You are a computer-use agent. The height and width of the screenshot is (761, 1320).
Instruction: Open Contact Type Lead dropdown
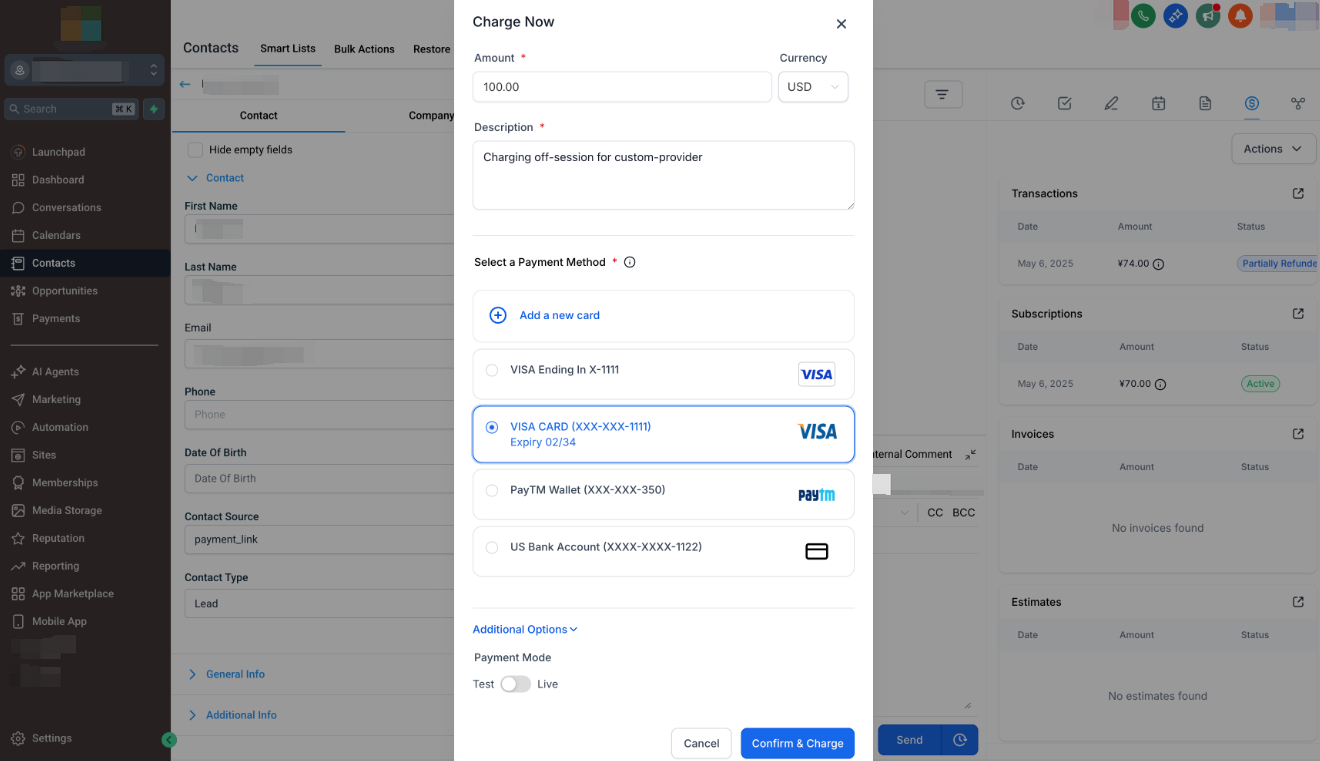(319, 604)
